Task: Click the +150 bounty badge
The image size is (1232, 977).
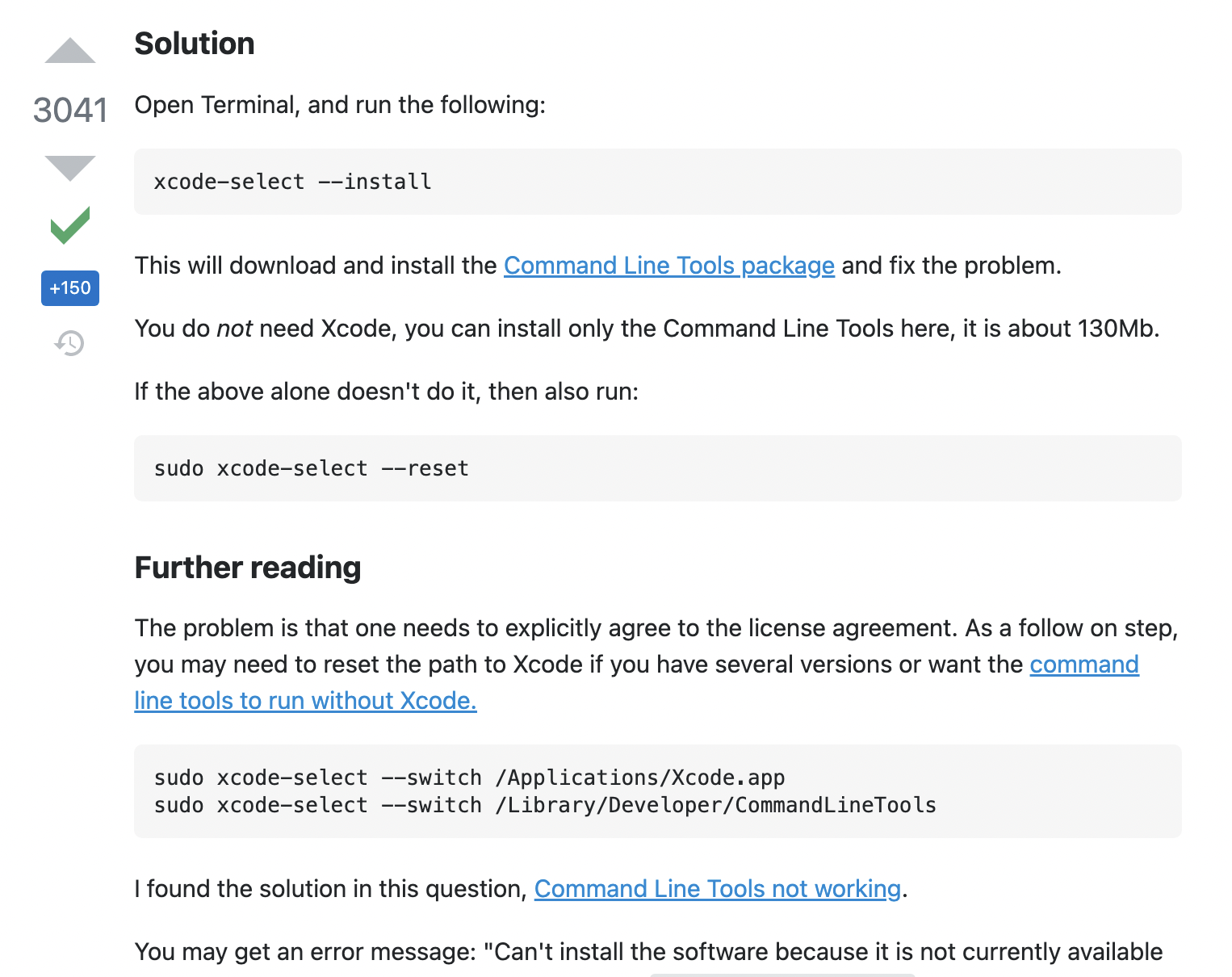Action: click(70, 288)
